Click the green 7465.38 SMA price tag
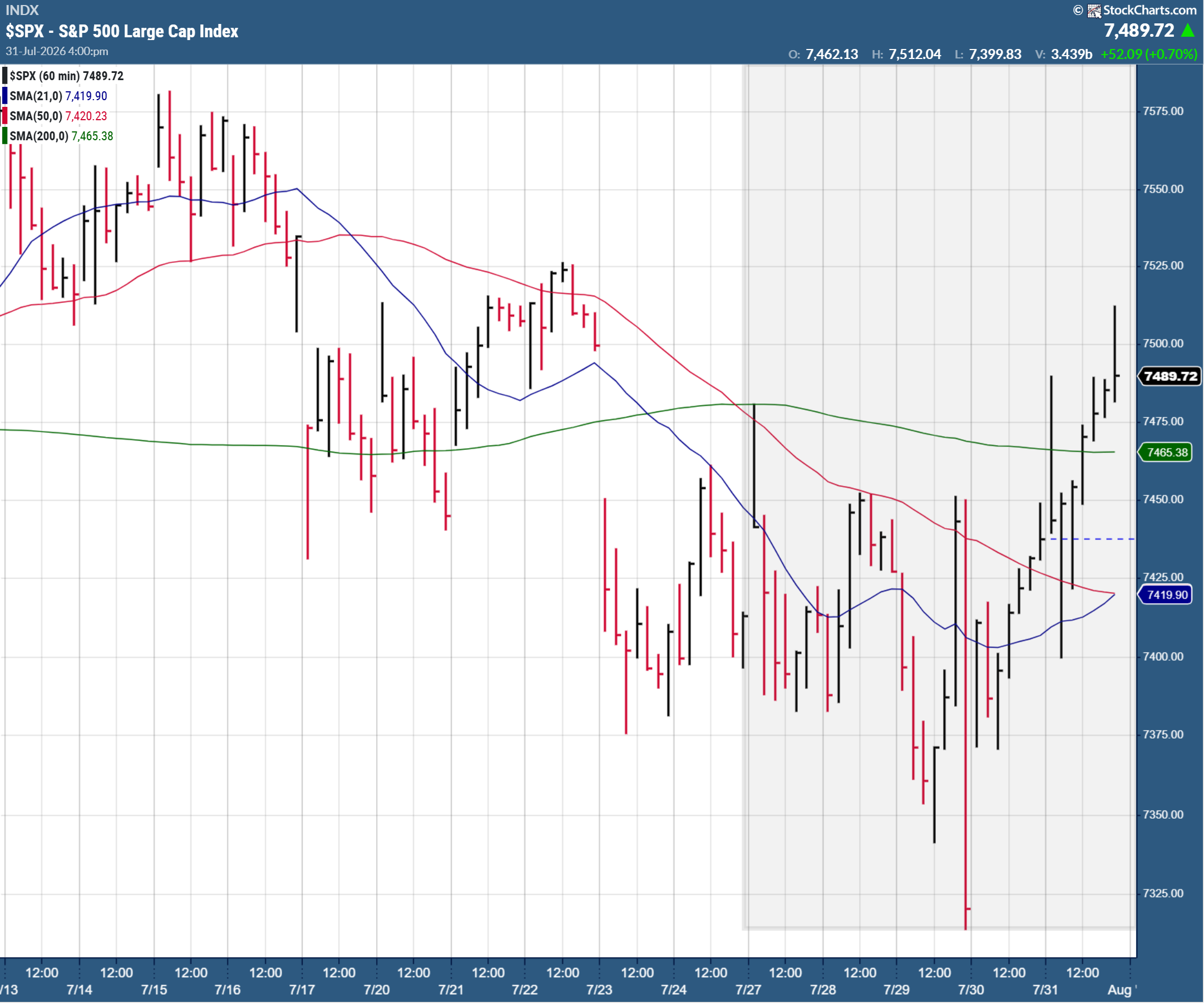 pos(1167,453)
